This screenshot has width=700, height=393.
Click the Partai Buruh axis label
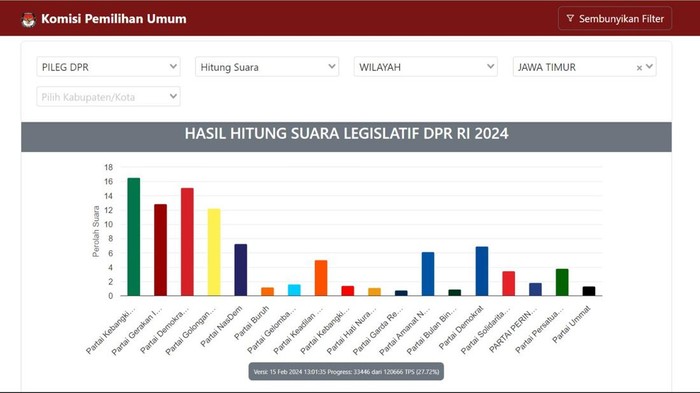[252, 322]
